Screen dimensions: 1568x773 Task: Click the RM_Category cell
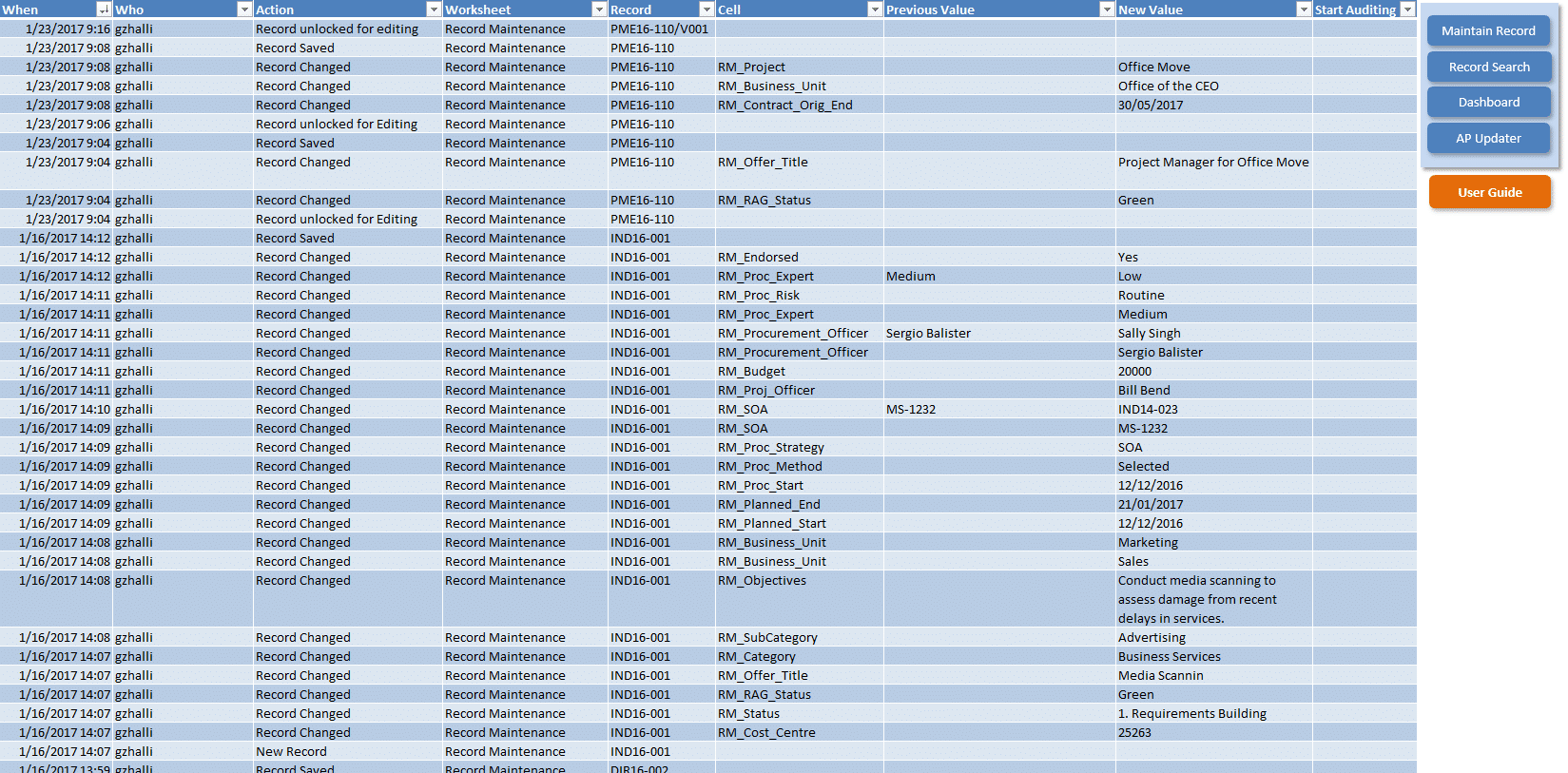(x=800, y=656)
